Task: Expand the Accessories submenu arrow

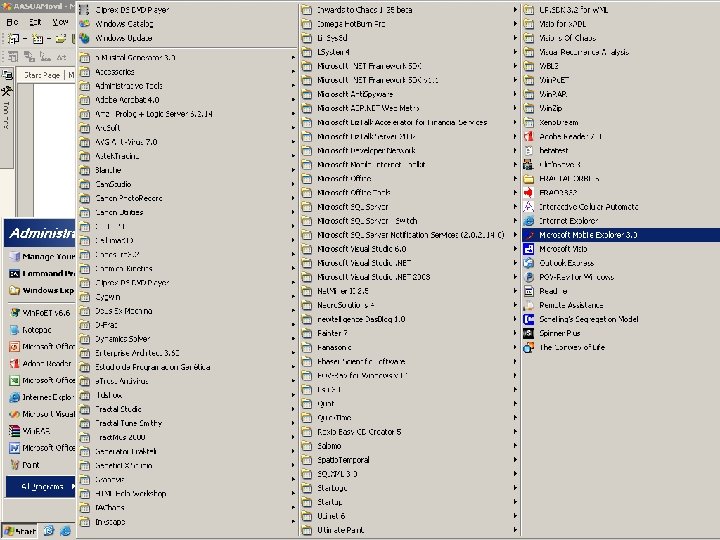Action: pyautogui.click(x=293, y=72)
